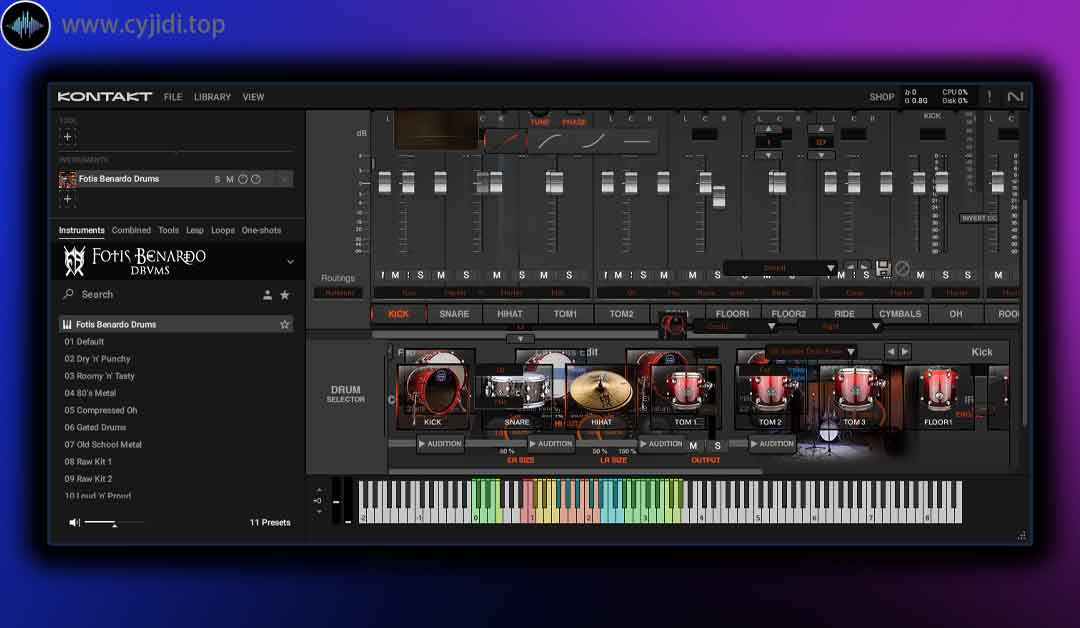Toggle the INVERT OC button

click(979, 218)
